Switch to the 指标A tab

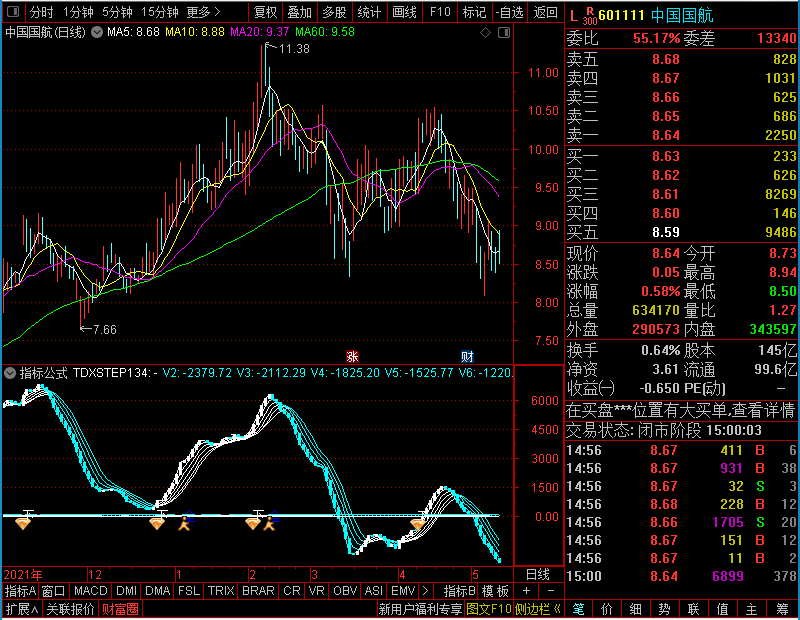(20, 591)
